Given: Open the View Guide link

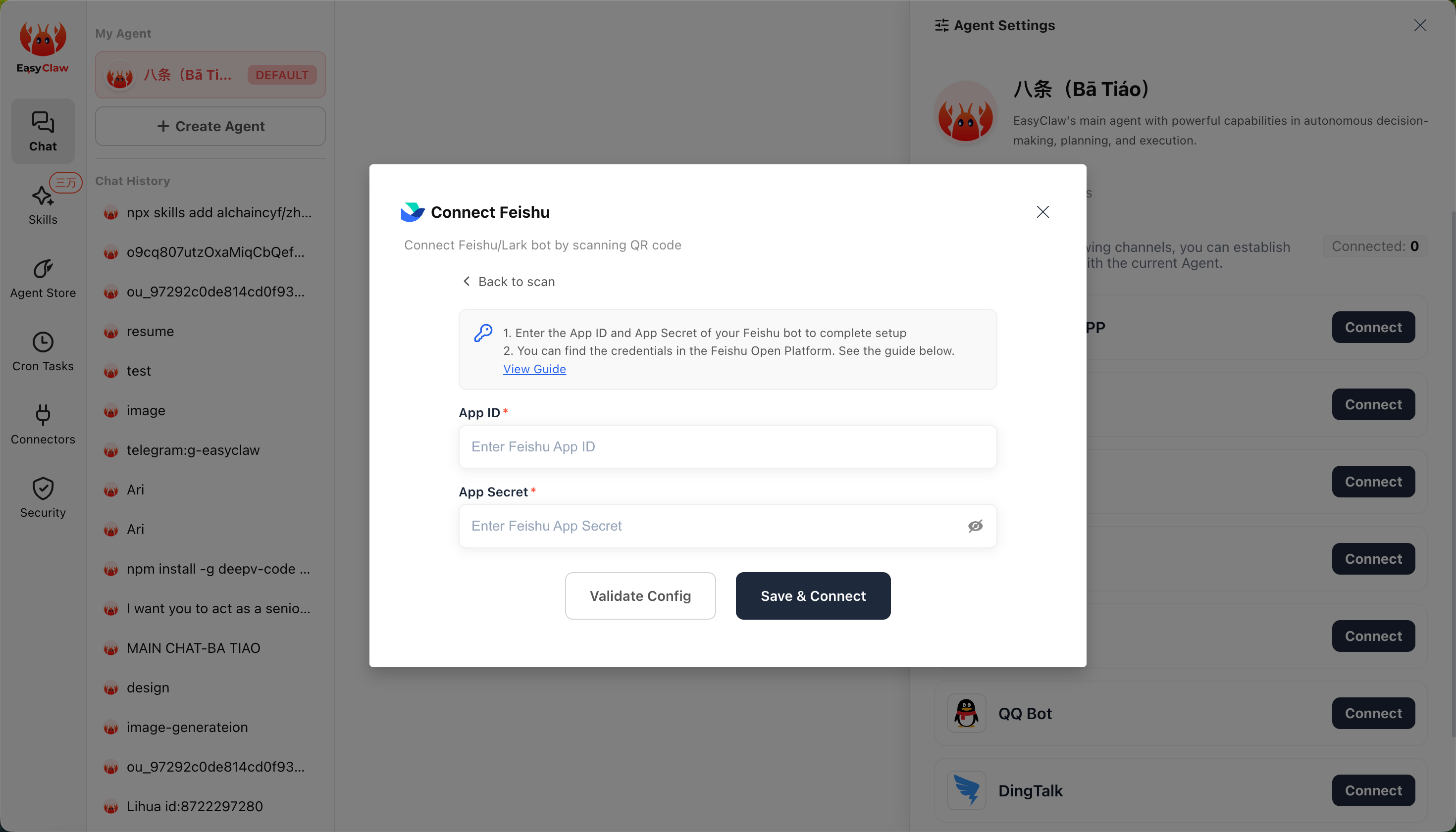Looking at the screenshot, I should 534,369.
